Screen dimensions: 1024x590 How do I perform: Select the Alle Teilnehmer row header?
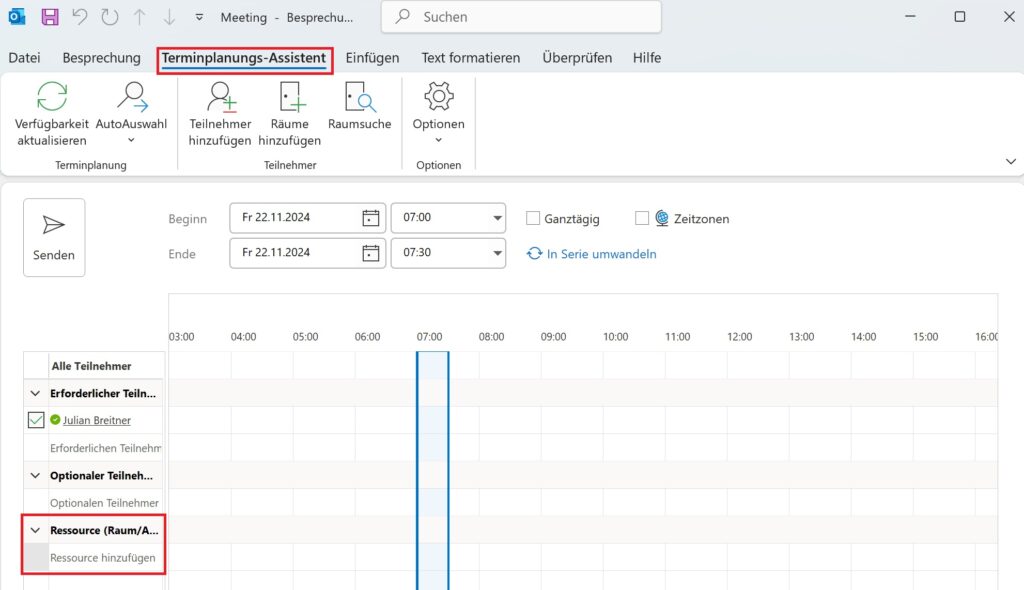pos(91,366)
